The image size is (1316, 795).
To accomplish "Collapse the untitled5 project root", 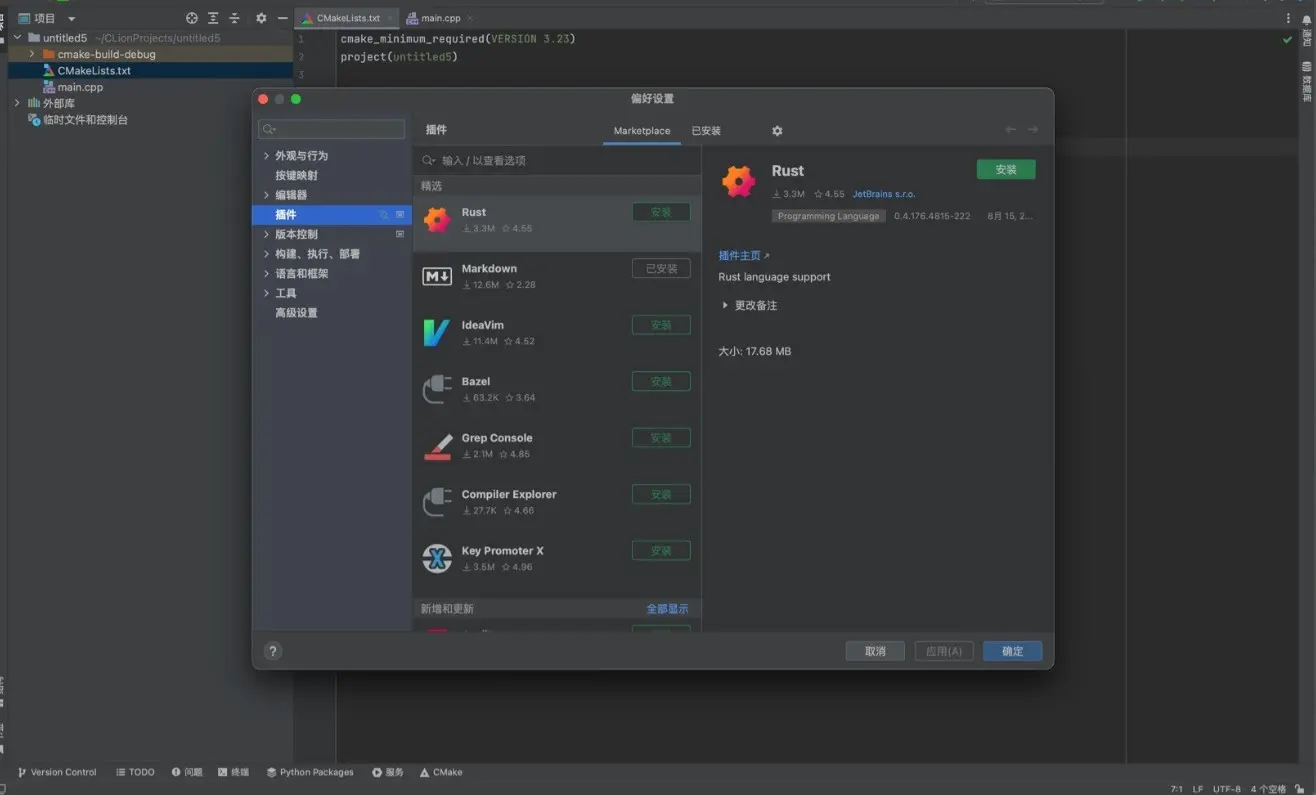I will tap(17, 38).
